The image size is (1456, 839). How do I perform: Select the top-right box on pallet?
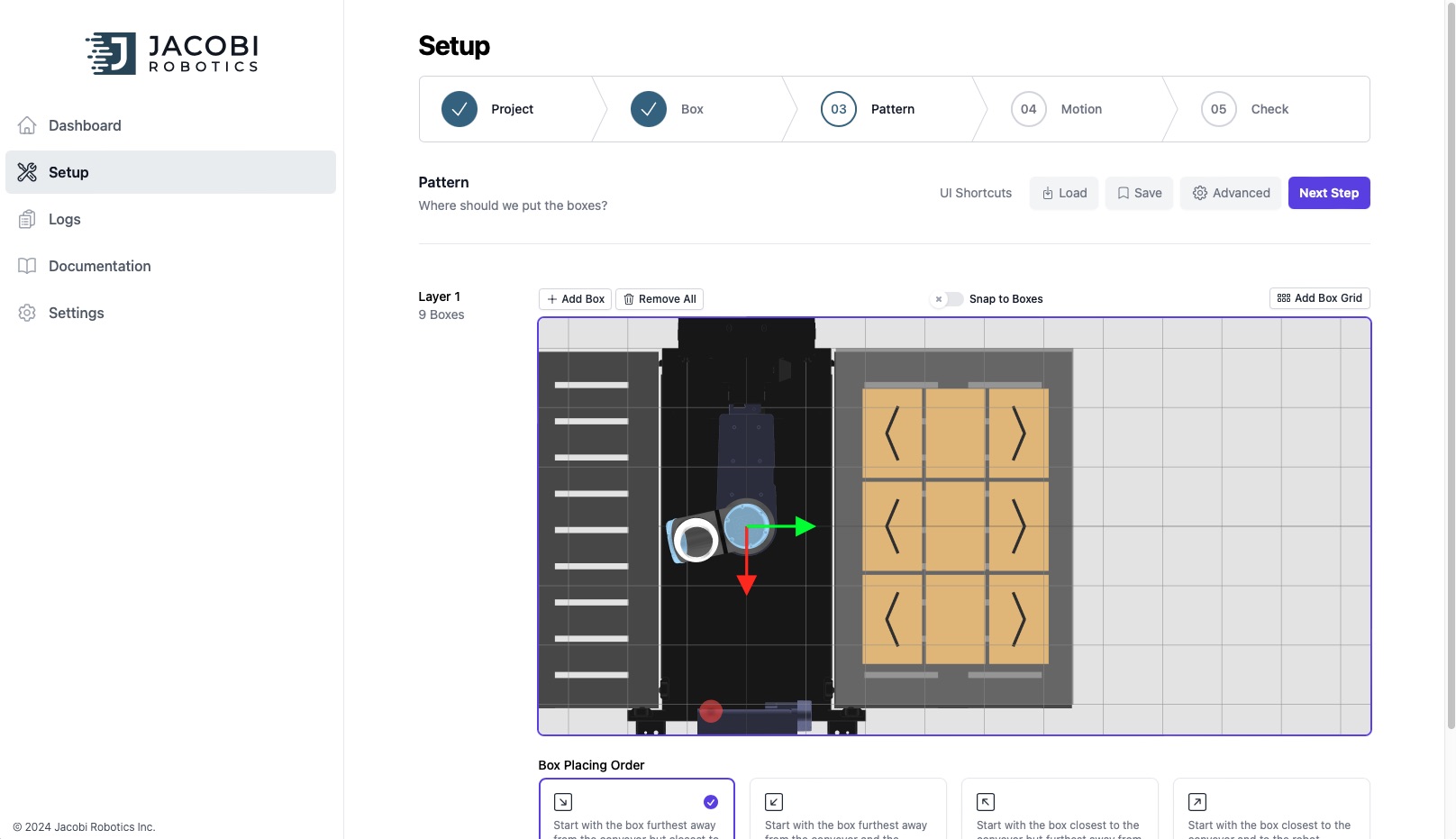pos(1019,433)
